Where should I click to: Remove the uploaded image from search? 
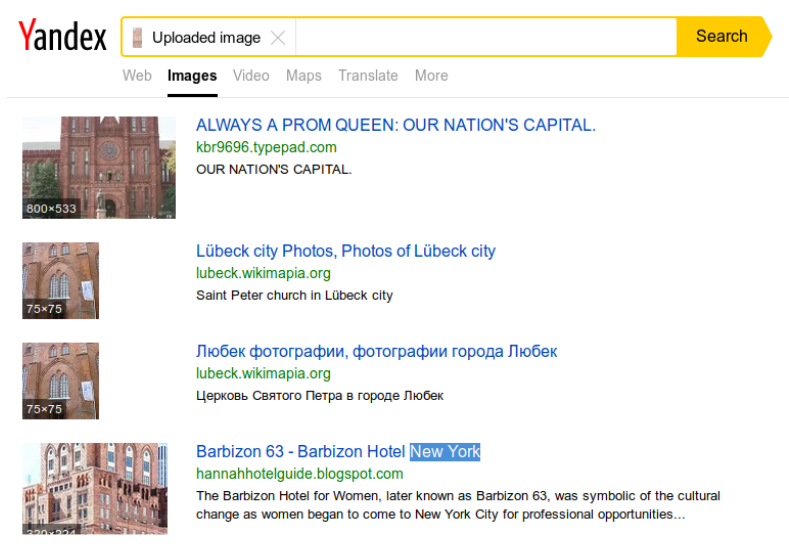point(278,38)
